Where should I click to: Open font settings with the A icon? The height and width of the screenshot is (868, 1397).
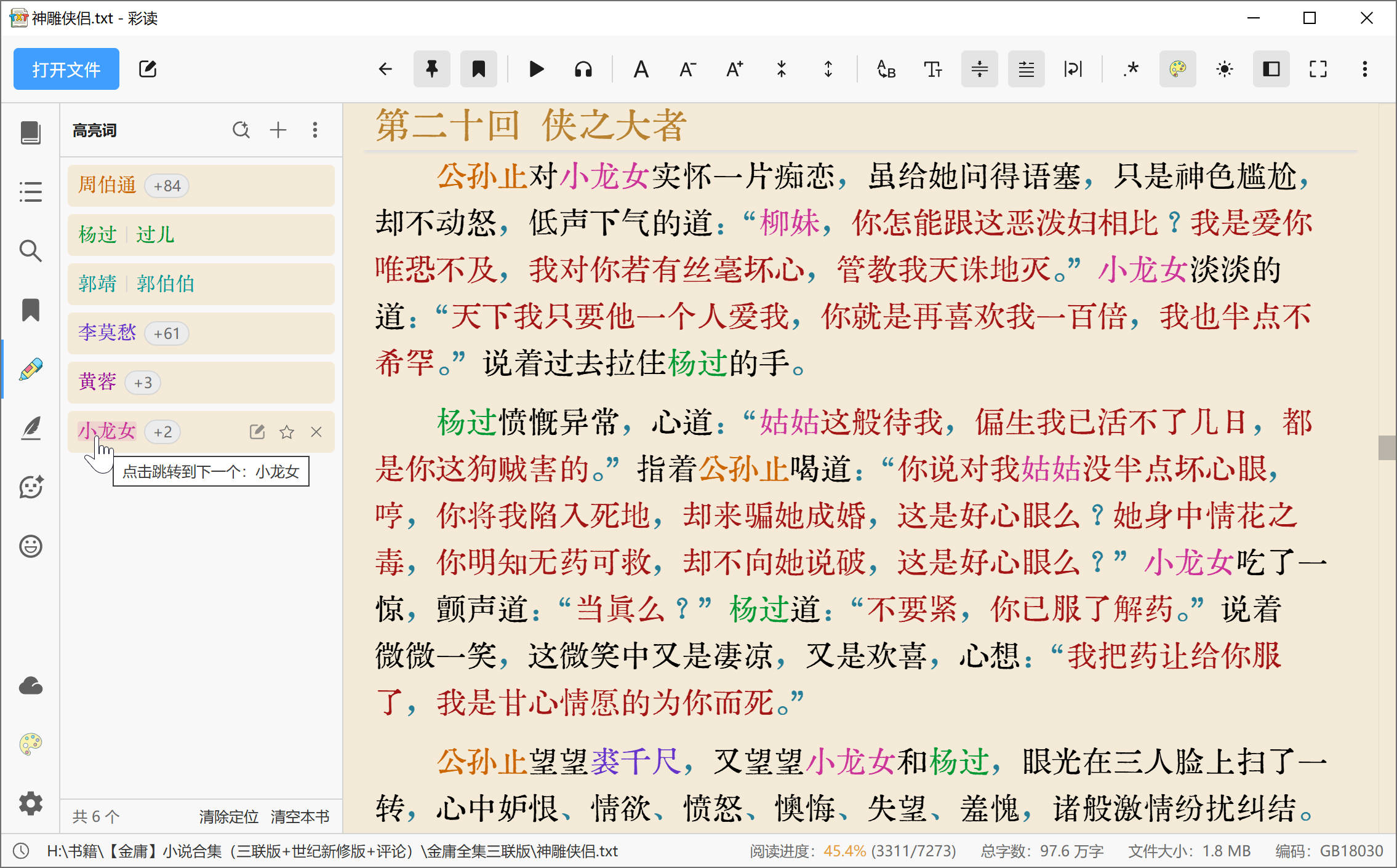pyautogui.click(x=641, y=69)
